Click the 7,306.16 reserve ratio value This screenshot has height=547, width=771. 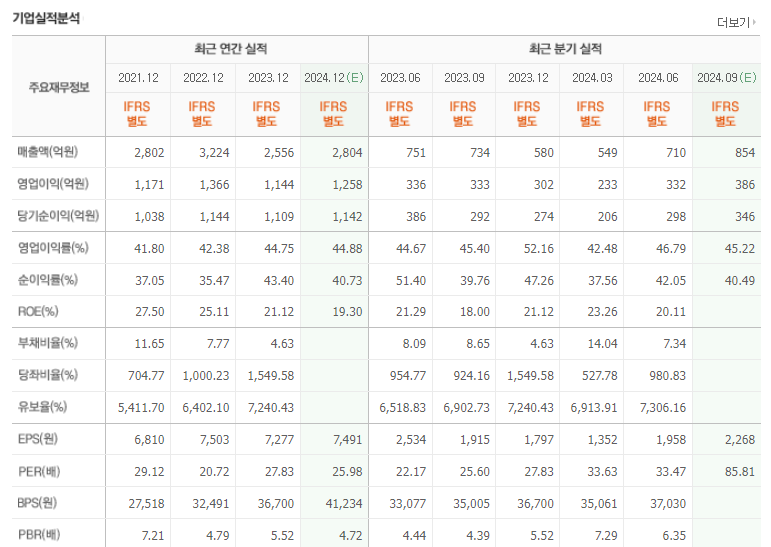click(x=663, y=408)
